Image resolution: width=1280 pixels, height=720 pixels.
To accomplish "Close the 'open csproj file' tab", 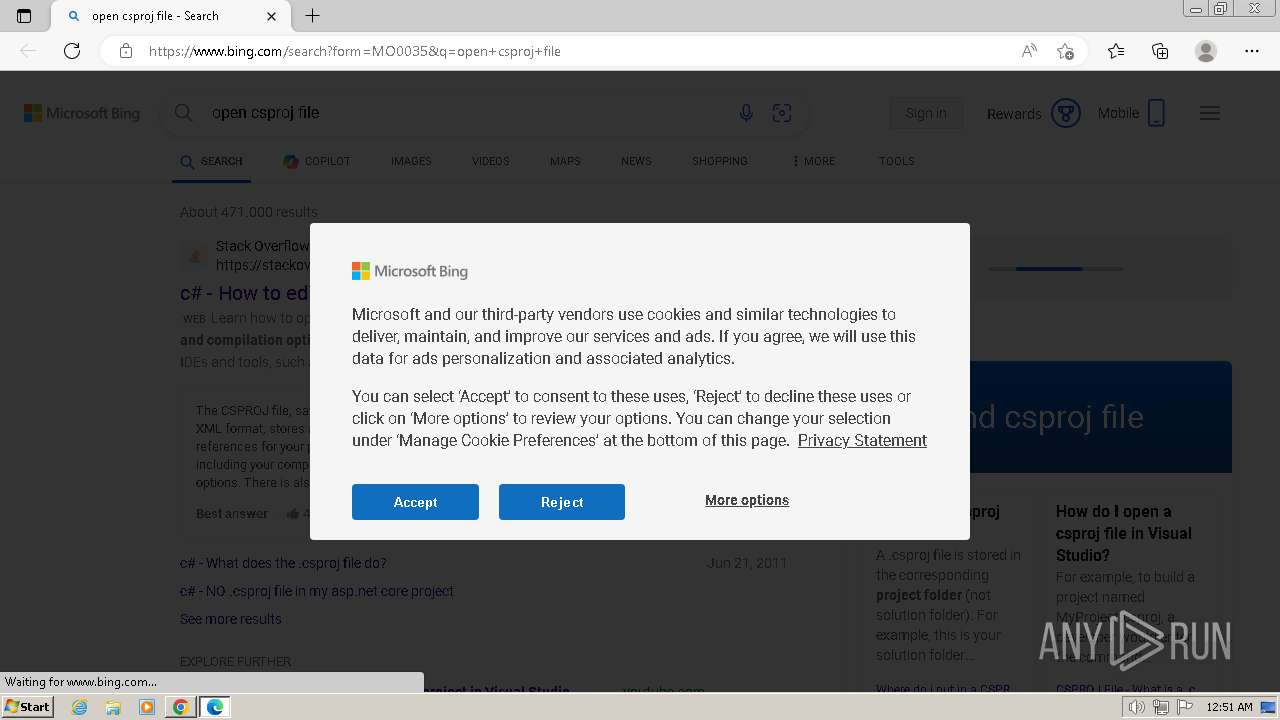I will coord(272,16).
